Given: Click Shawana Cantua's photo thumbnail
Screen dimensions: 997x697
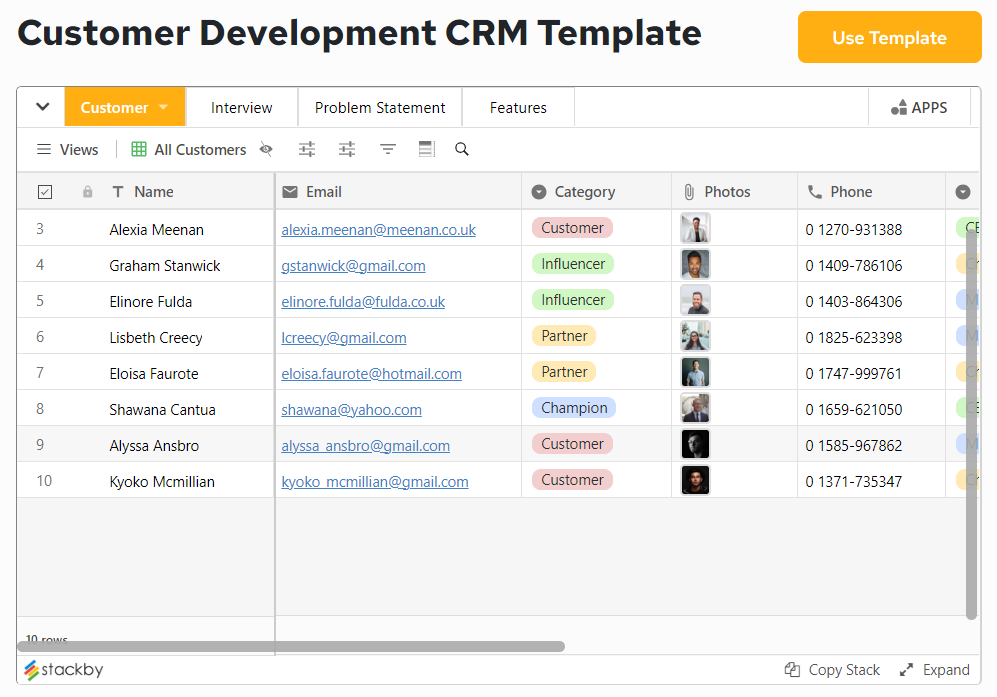Looking at the screenshot, I should tap(695, 407).
